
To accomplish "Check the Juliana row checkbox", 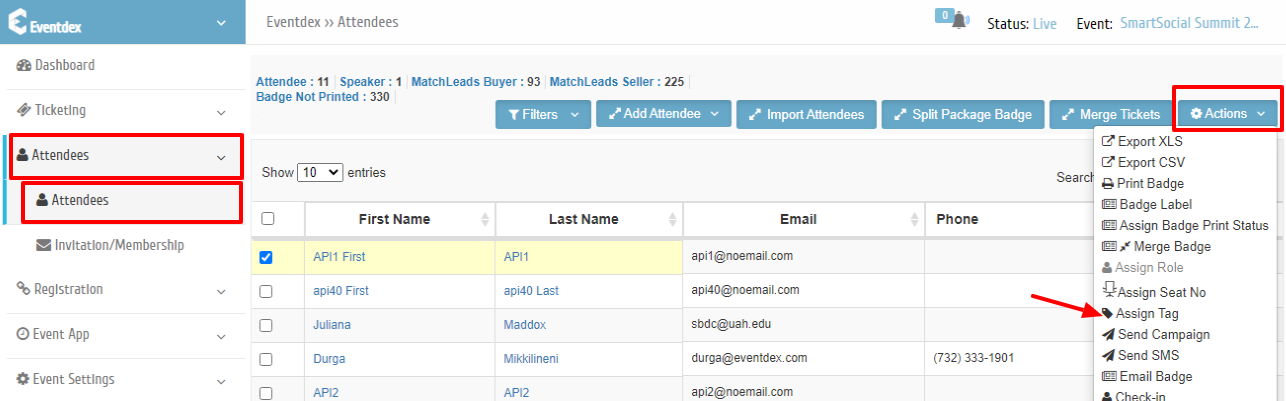I will [x=266, y=325].
